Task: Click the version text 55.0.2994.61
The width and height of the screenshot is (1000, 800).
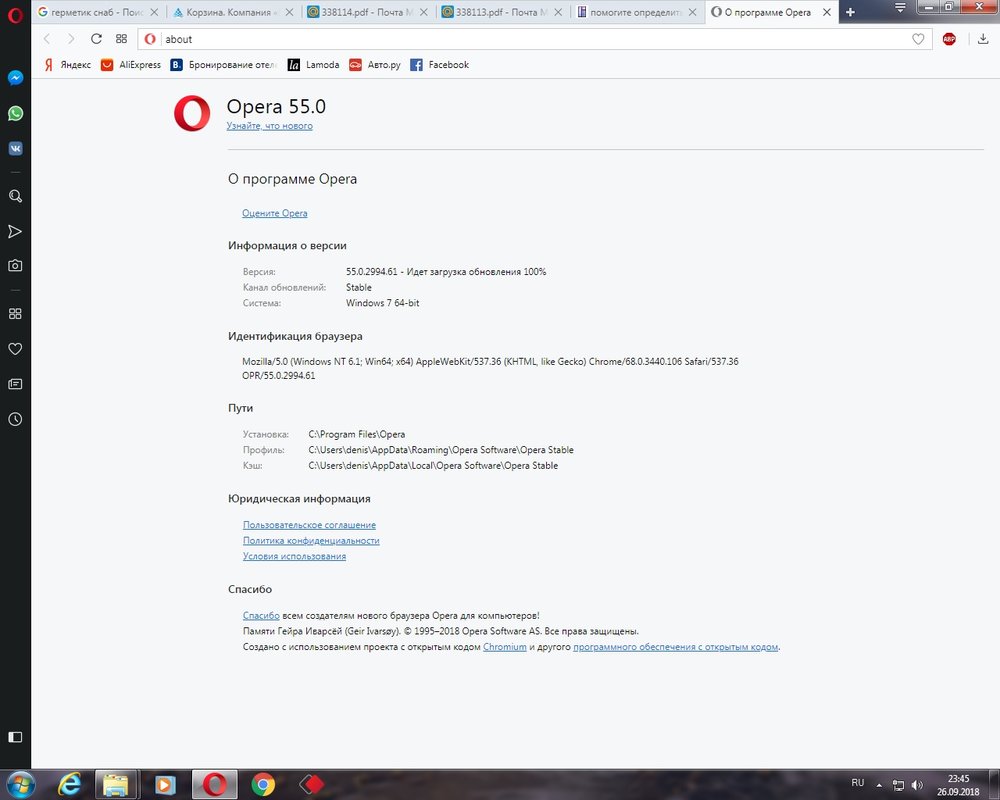Action: tap(372, 272)
